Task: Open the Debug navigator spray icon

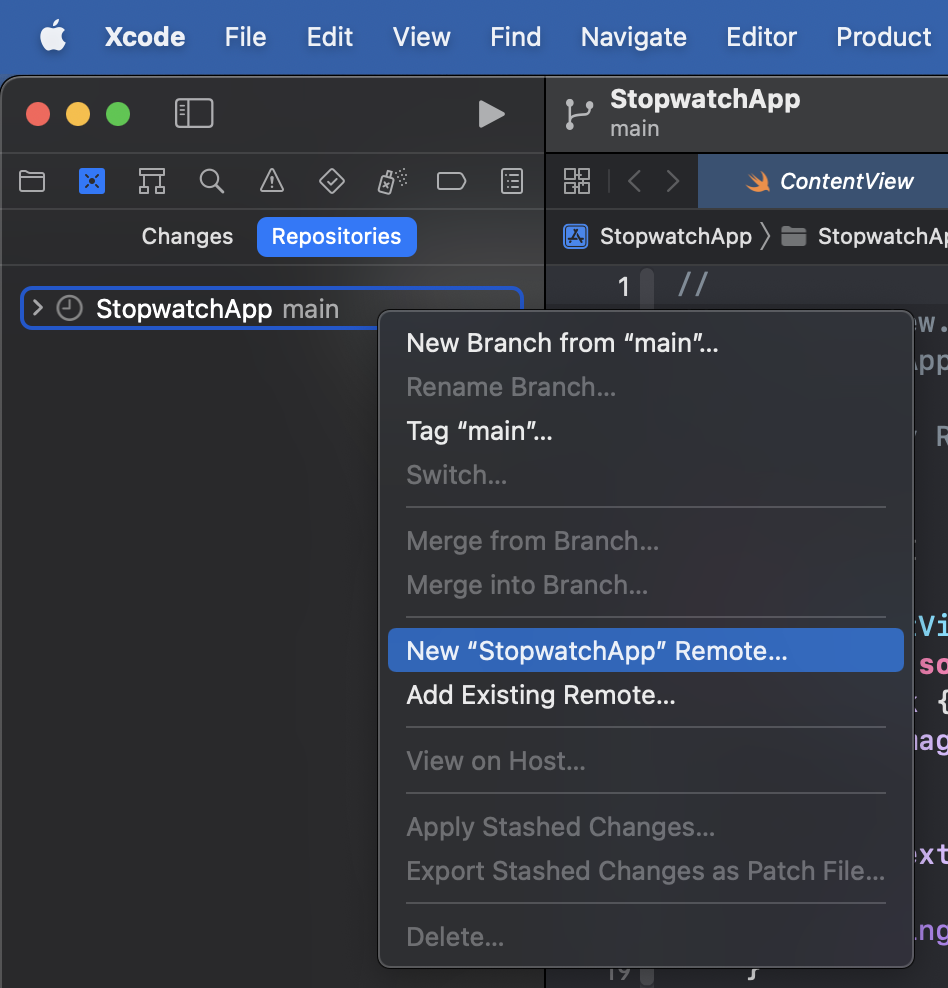Action: (391, 181)
